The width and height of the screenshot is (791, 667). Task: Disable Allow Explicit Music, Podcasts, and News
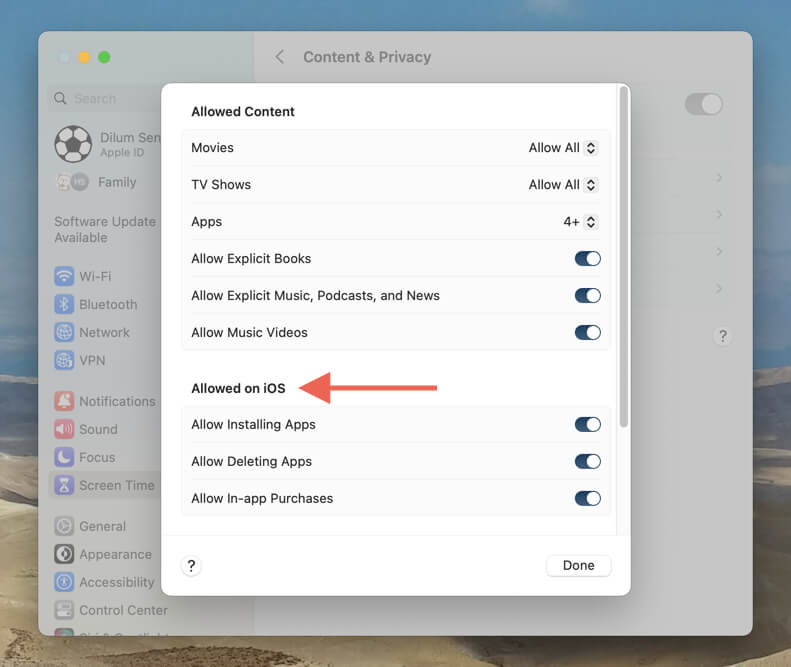pos(587,296)
